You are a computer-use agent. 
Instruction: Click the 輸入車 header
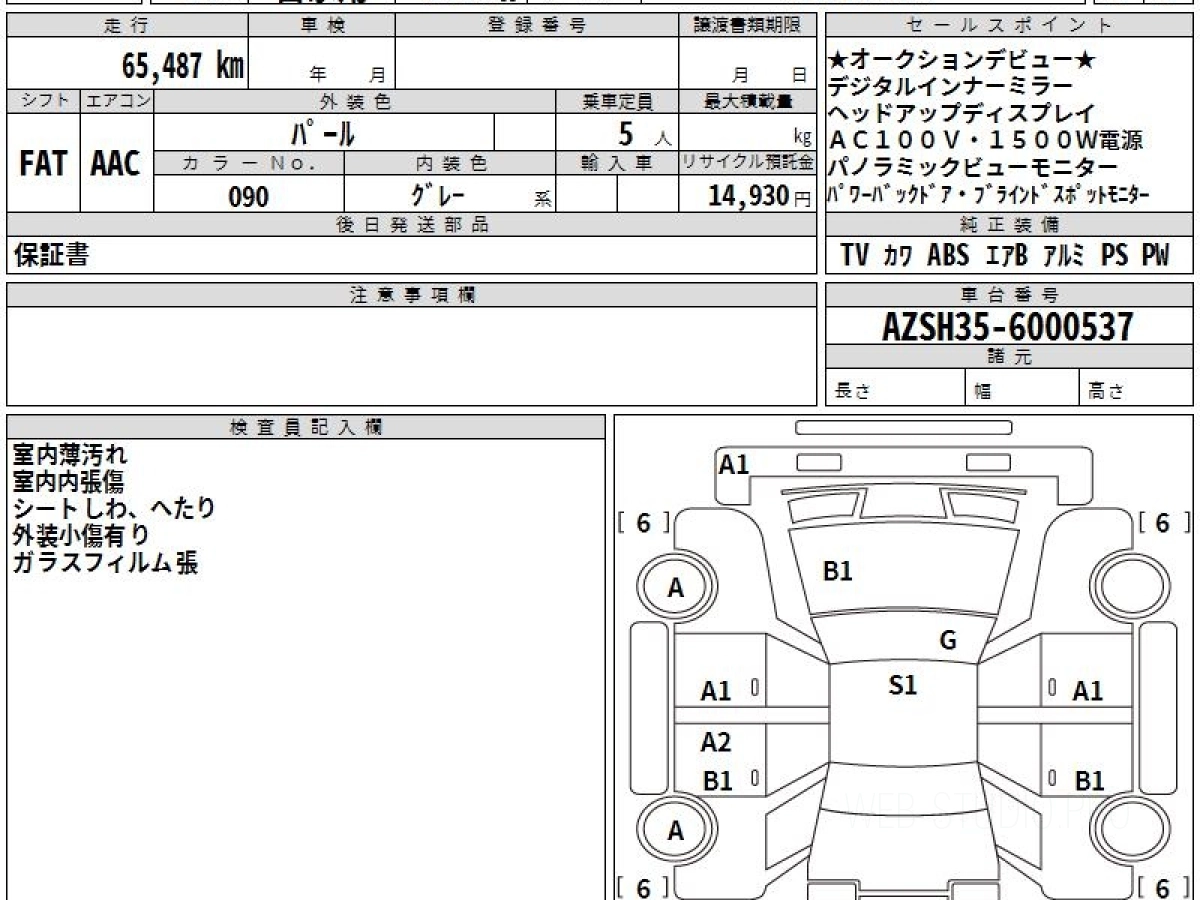[617, 162]
